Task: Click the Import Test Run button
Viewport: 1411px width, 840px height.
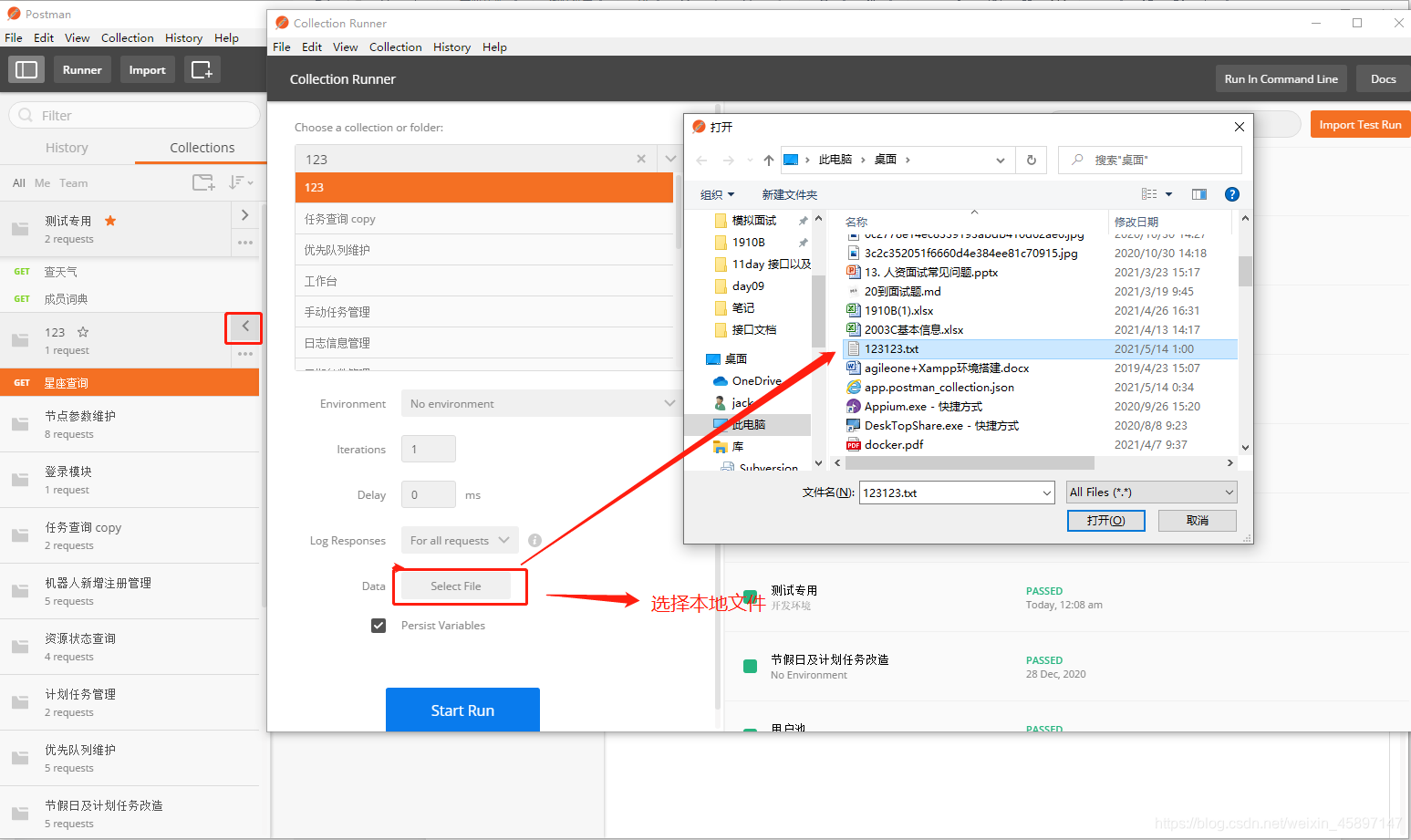Action: tap(1360, 125)
